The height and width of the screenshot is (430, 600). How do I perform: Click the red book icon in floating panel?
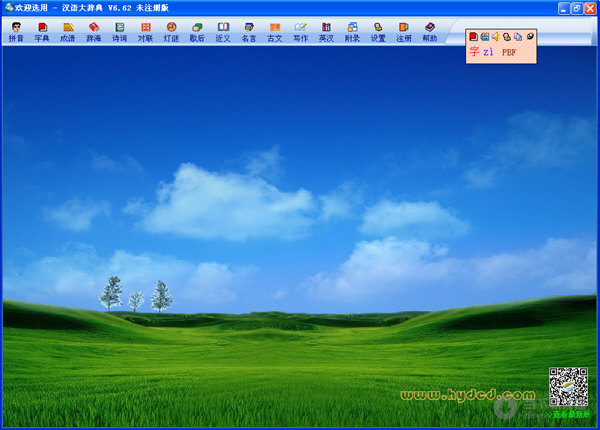pos(473,36)
